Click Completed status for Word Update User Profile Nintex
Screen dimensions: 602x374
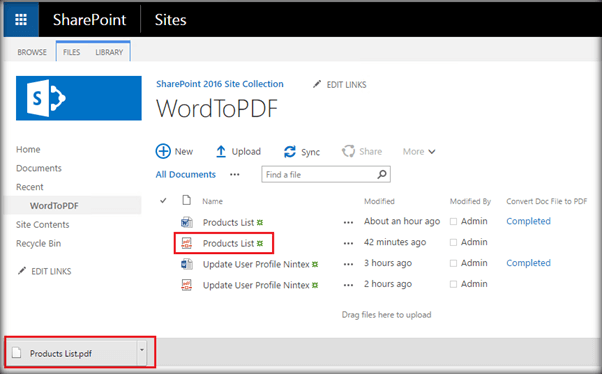[528, 263]
